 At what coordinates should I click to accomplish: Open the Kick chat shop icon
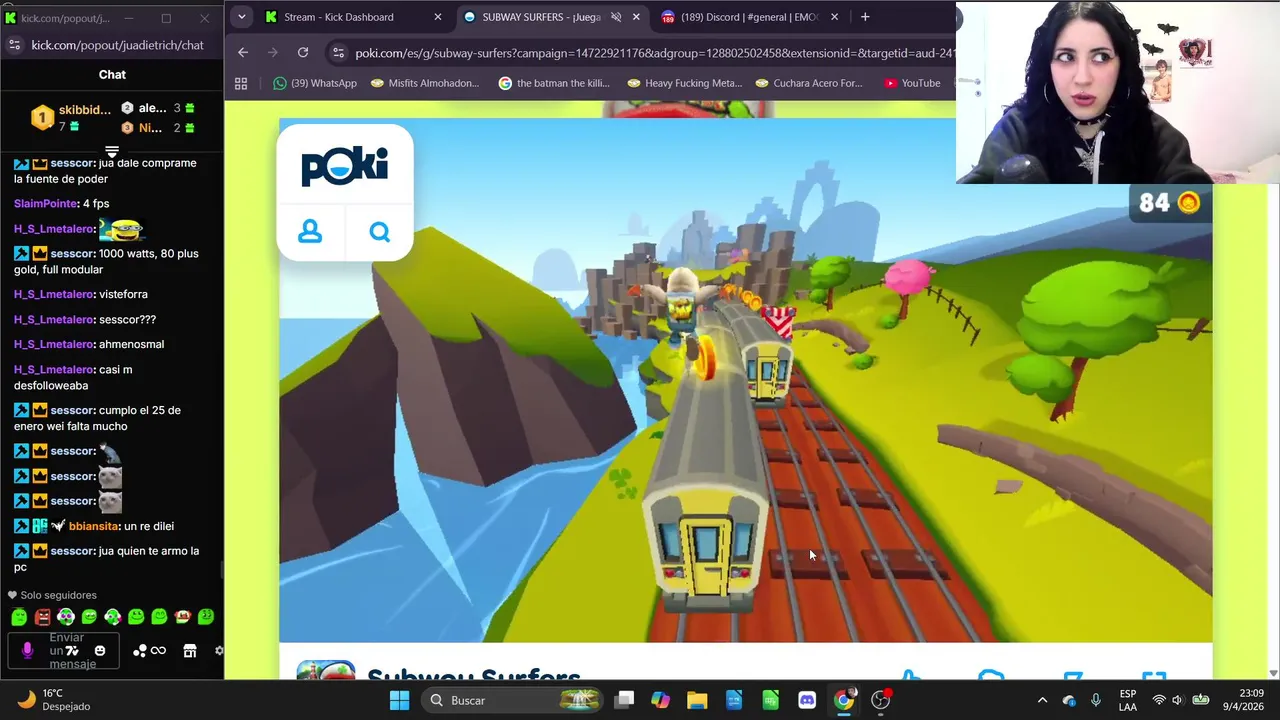click(x=190, y=651)
